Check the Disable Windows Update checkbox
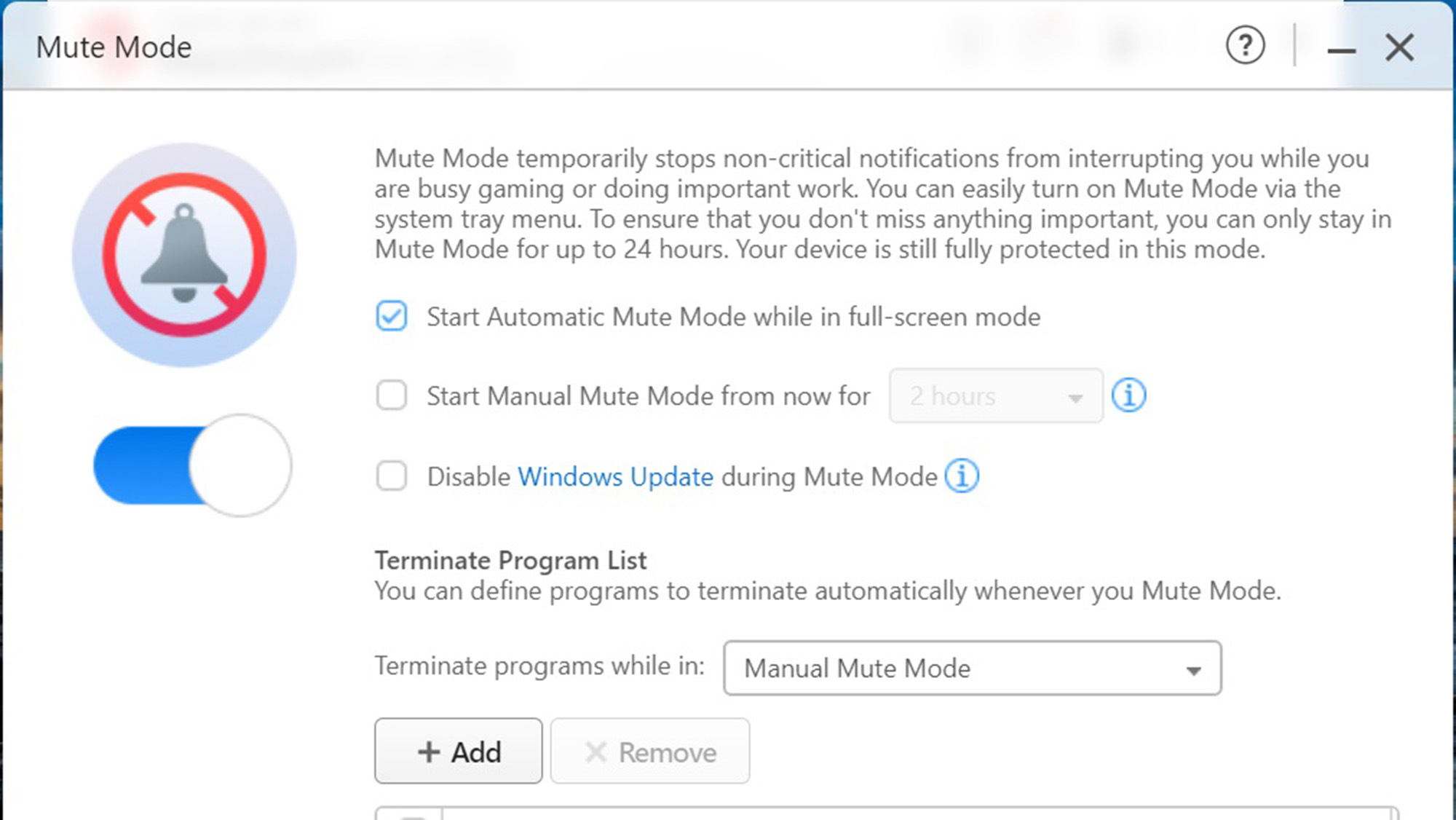This screenshot has height=820, width=1456. [392, 476]
